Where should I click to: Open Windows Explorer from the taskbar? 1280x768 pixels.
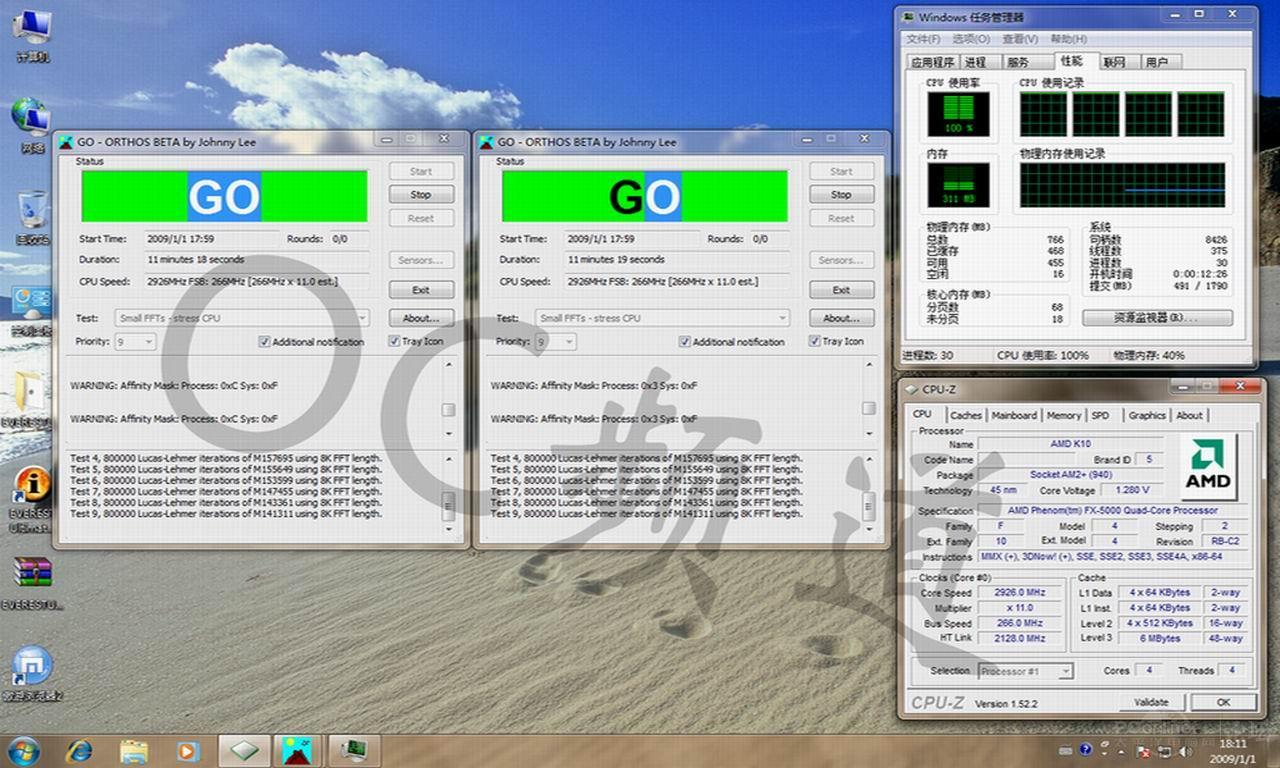click(134, 750)
